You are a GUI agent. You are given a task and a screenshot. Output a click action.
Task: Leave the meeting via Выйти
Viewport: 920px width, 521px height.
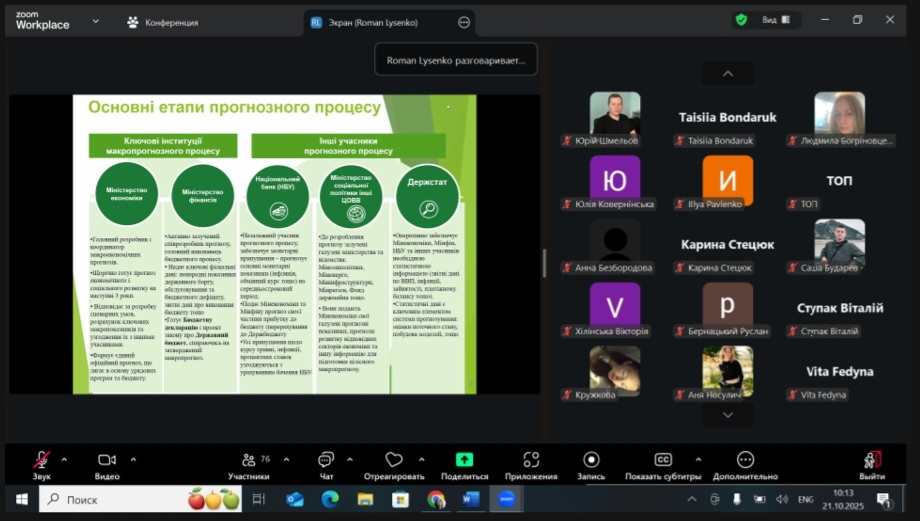click(872, 465)
